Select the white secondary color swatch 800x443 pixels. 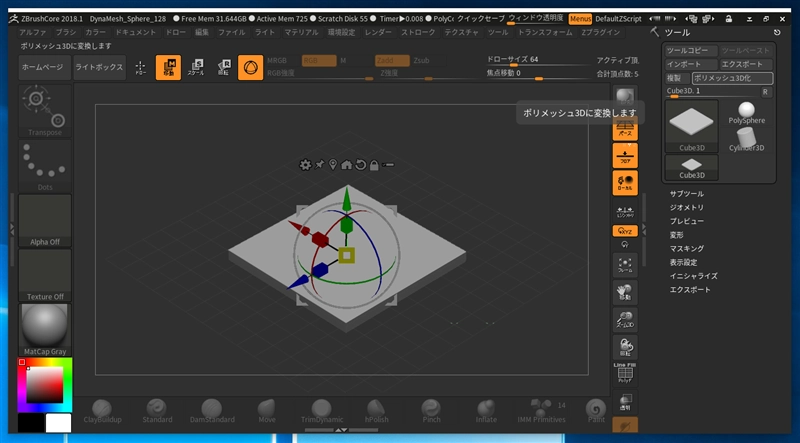point(59,424)
